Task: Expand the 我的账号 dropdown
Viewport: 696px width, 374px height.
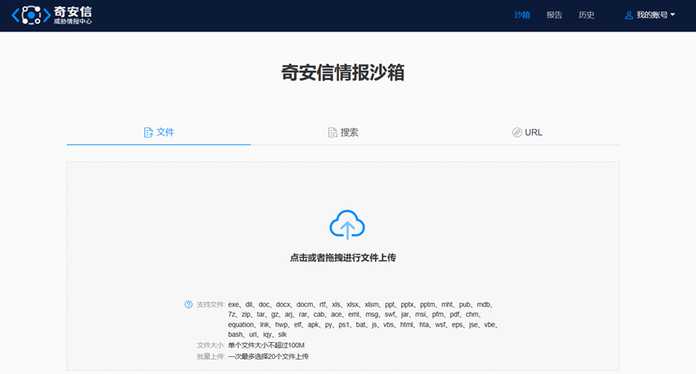Action: (656, 15)
